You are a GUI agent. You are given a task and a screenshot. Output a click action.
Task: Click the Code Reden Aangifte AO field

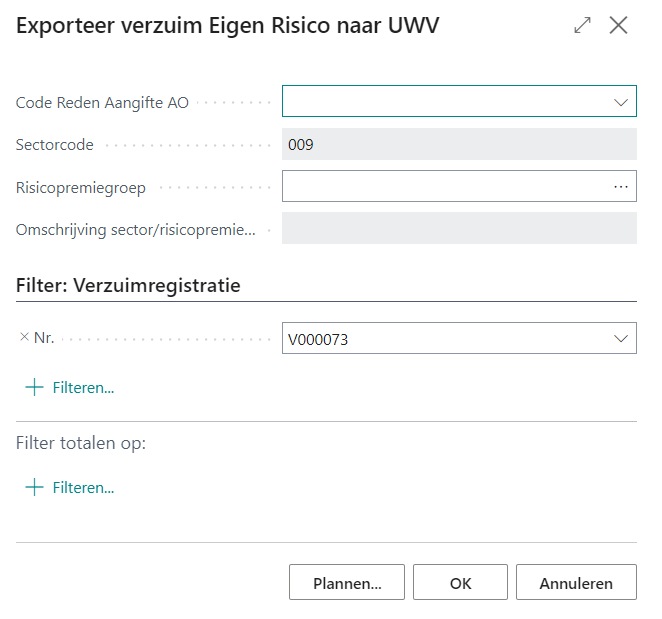click(x=444, y=102)
